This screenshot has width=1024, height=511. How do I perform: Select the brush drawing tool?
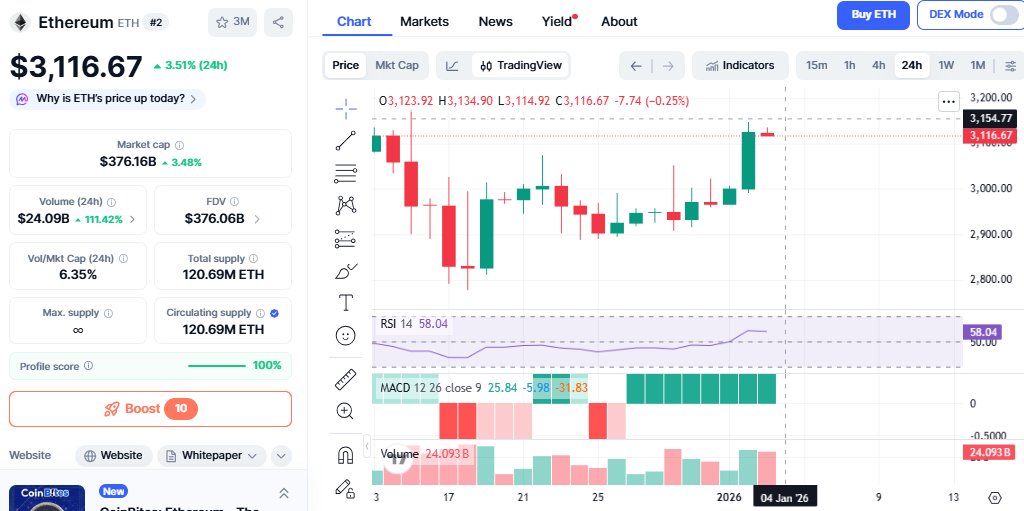click(346, 270)
